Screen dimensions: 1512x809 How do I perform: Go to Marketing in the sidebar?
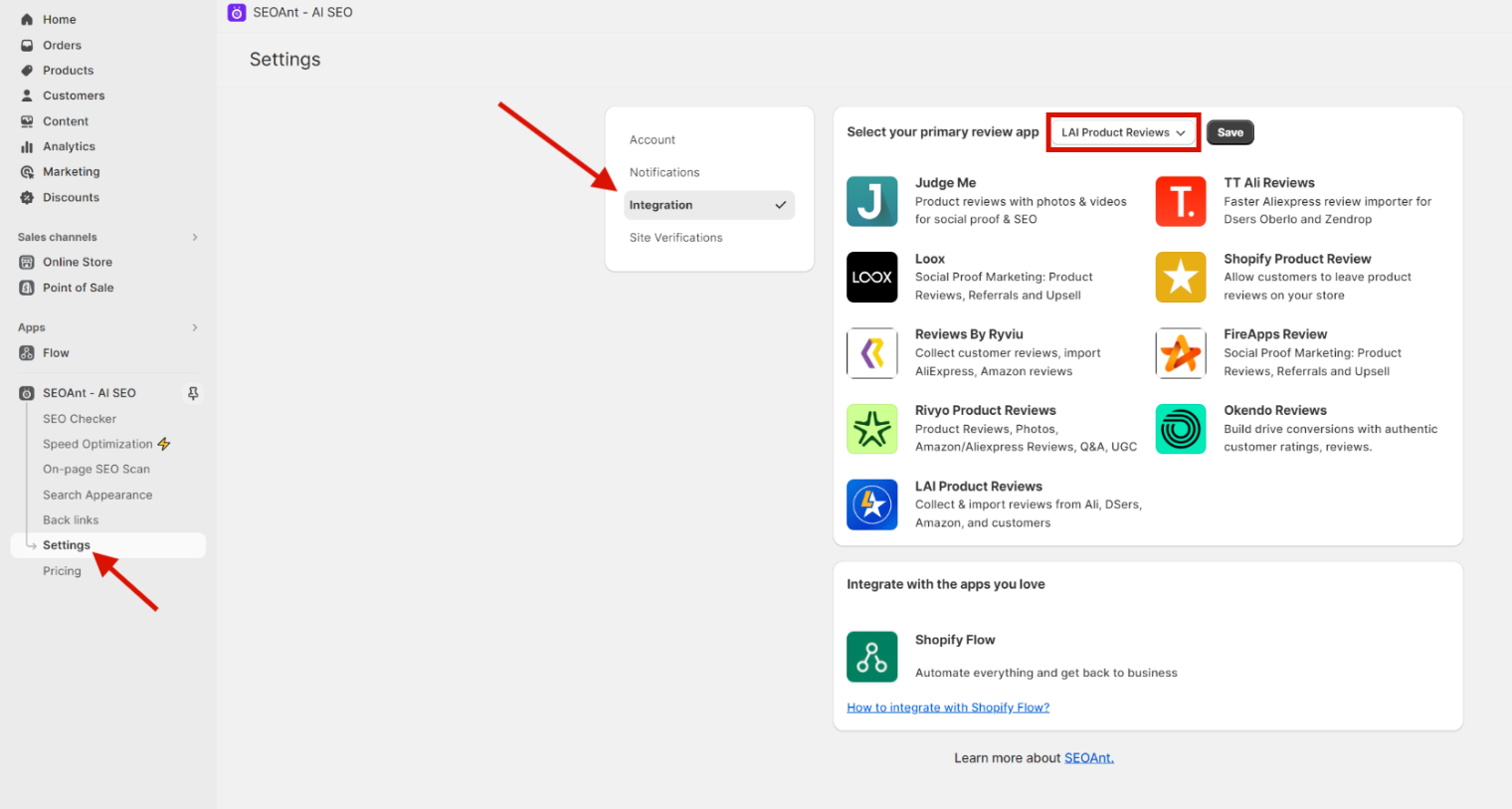(x=71, y=172)
